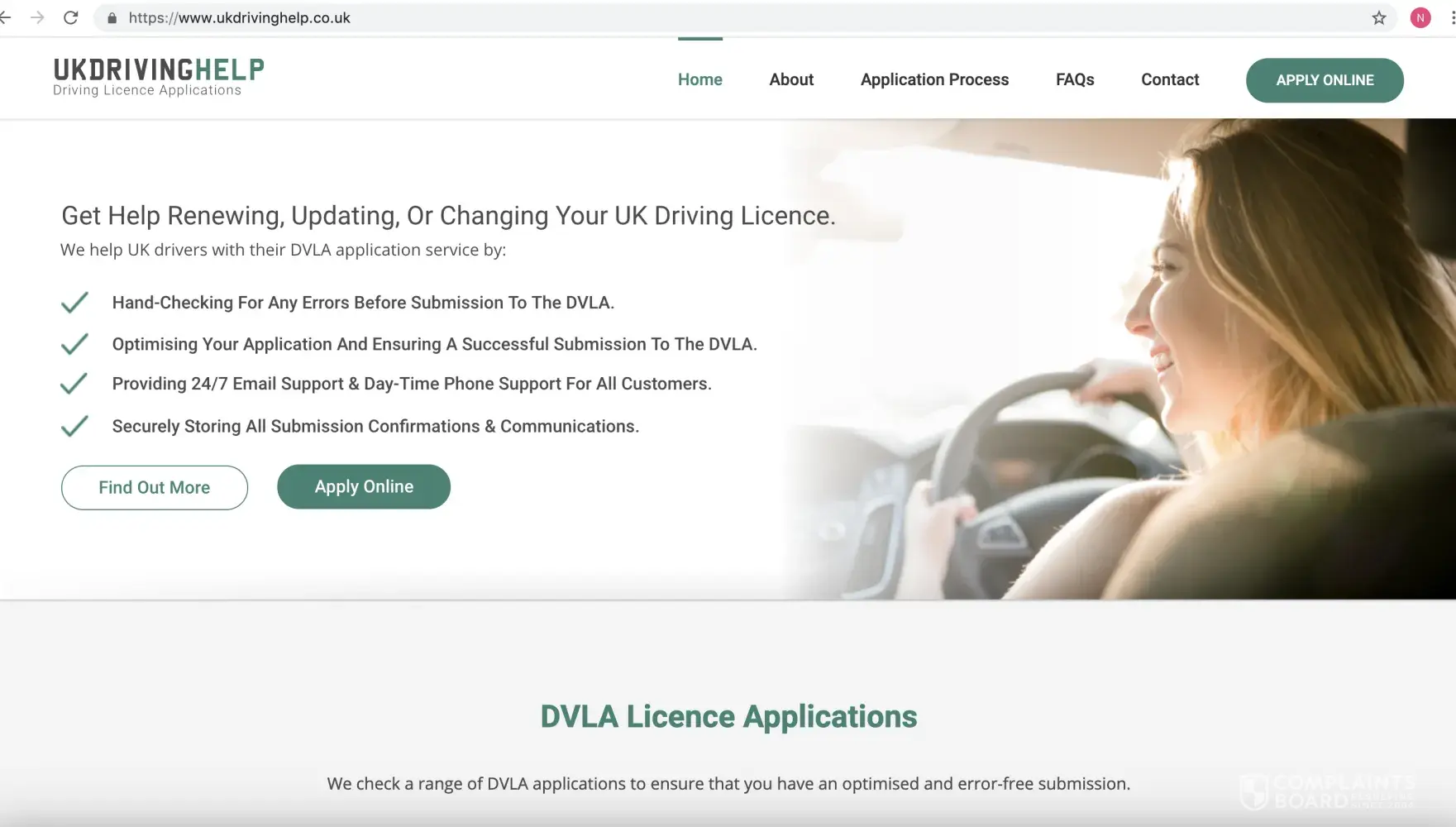The image size is (1456, 827).
Task: Click the browser forward arrow
Action: [37, 17]
